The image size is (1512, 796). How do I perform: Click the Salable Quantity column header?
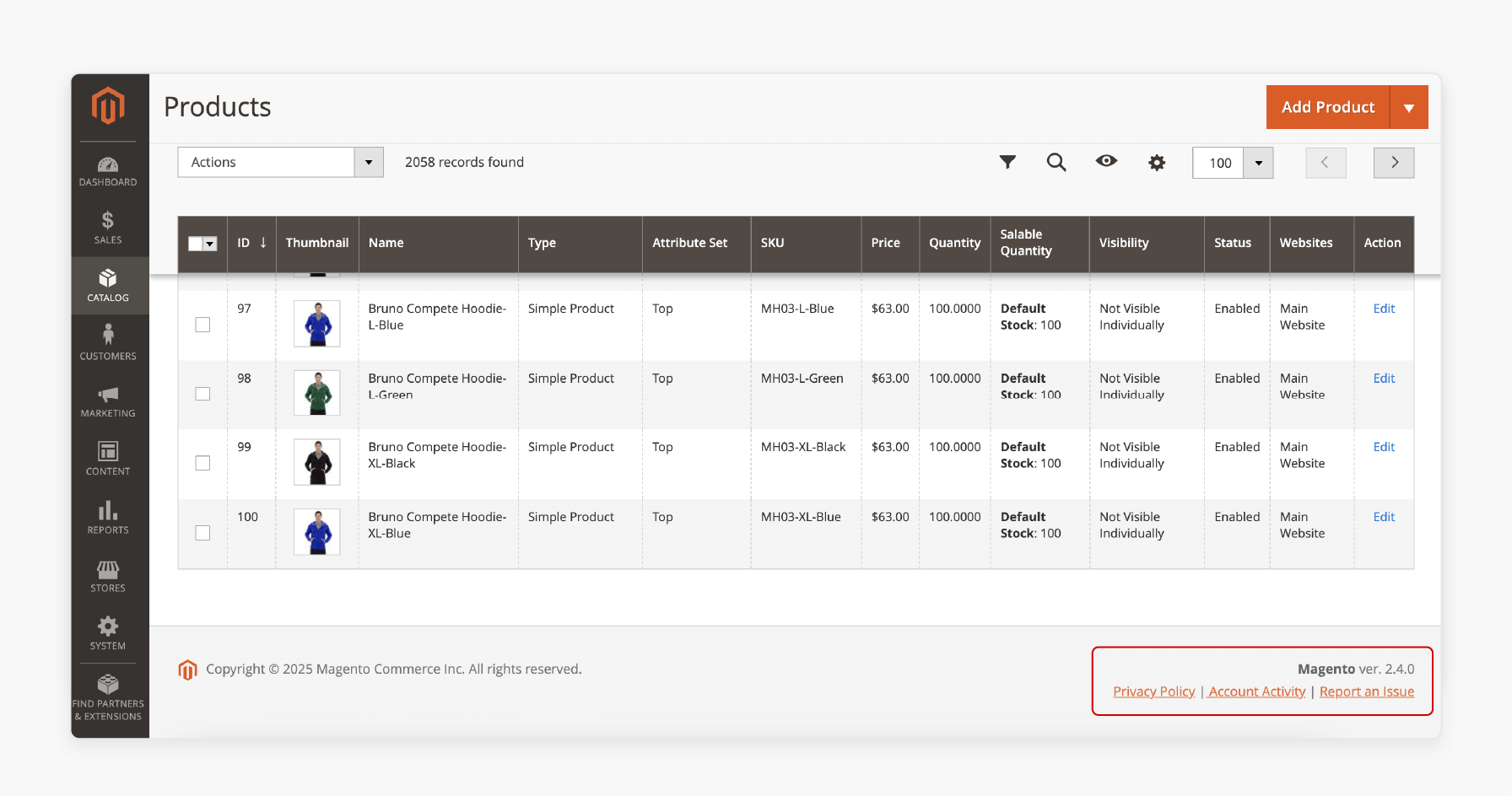(x=1040, y=243)
